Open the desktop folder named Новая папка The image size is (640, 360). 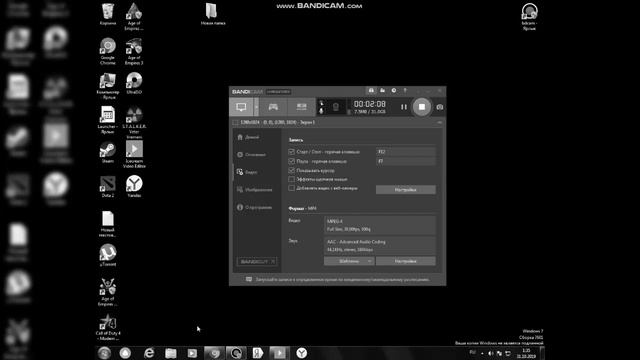pos(213,14)
